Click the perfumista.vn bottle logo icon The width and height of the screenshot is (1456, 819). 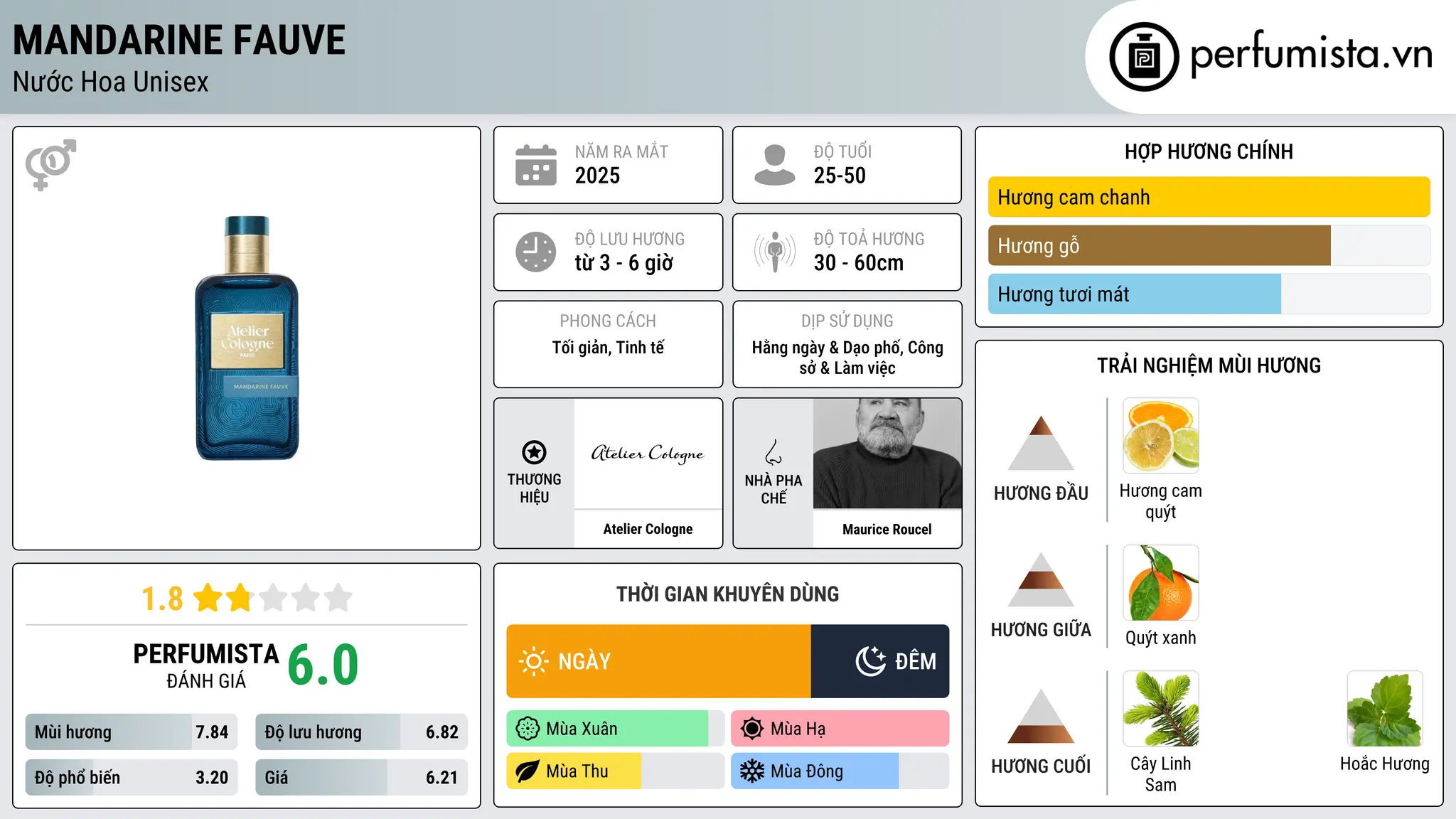(x=1144, y=57)
